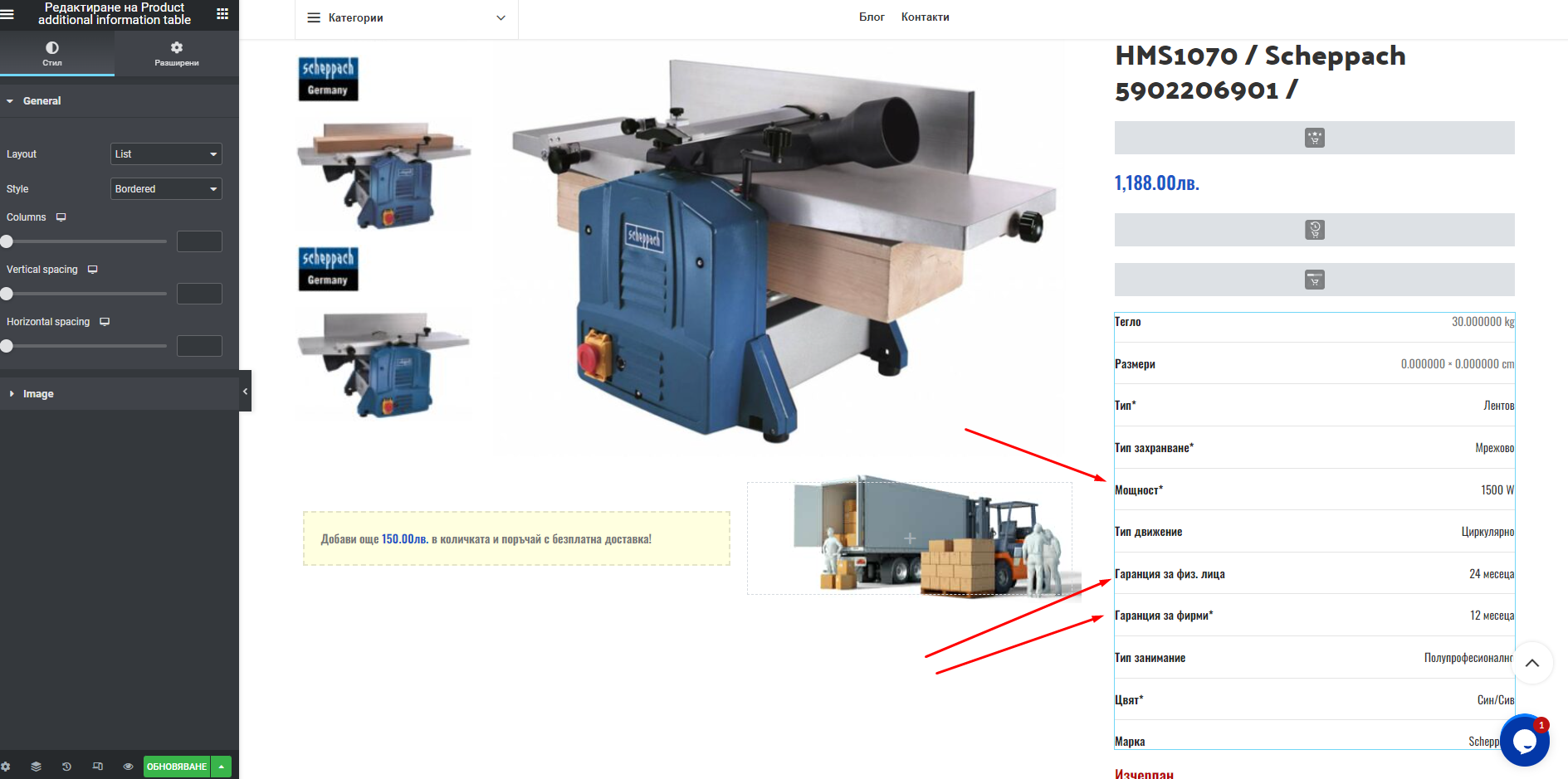
Task: Click the Тип захранване* row label
Action: (x=1154, y=448)
